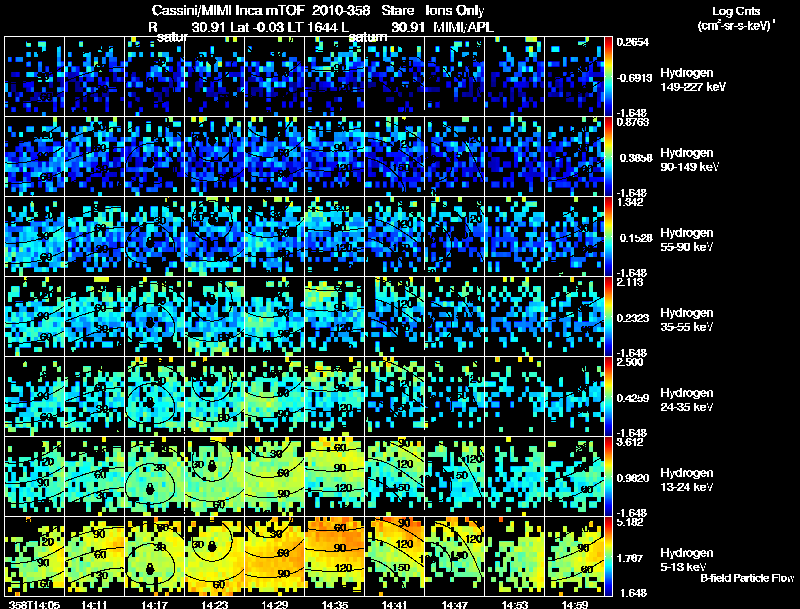The height and width of the screenshot is (609, 800).
Task: Open the 55-90 keV panel at 14:05
Action: (34, 236)
